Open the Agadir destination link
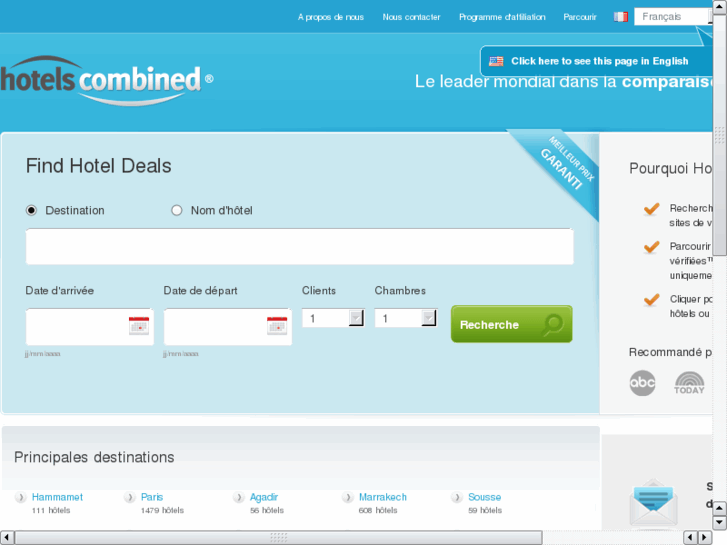Viewport: 727px width, 545px height. (x=264, y=497)
